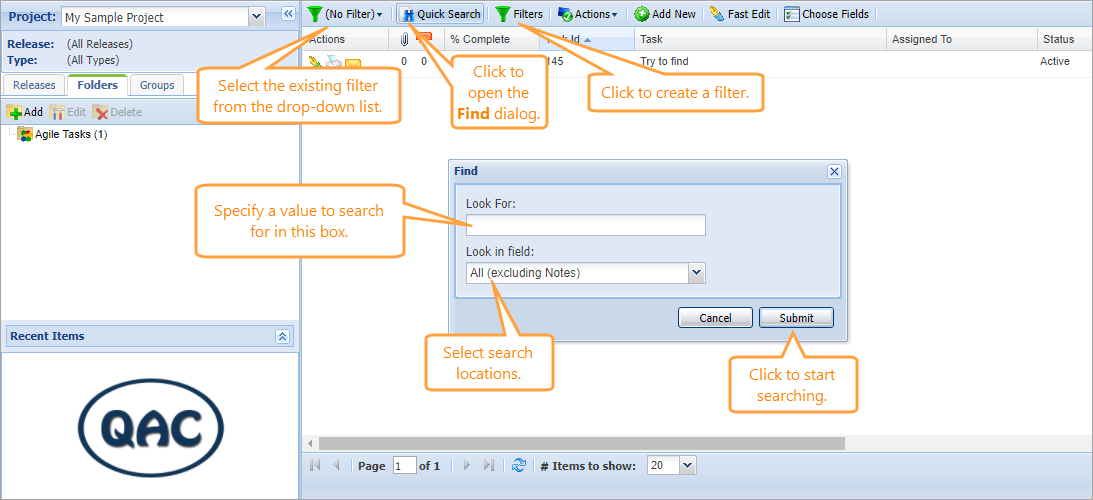Click the Quick Search button
The image size is (1093, 500).
point(441,14)
